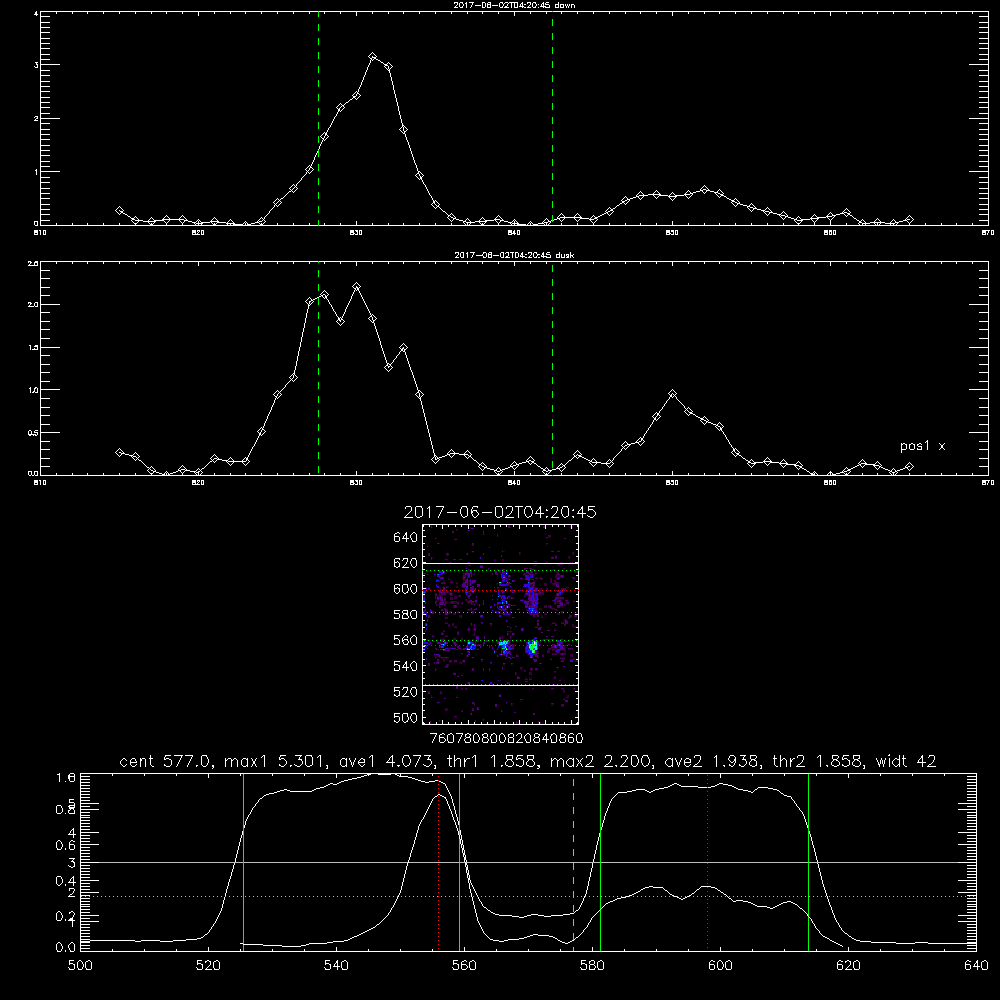This screenshot has height=1000, width=1000.
Task: Click the leftmost green solid line in bottom plot
Action: point(243,862)
